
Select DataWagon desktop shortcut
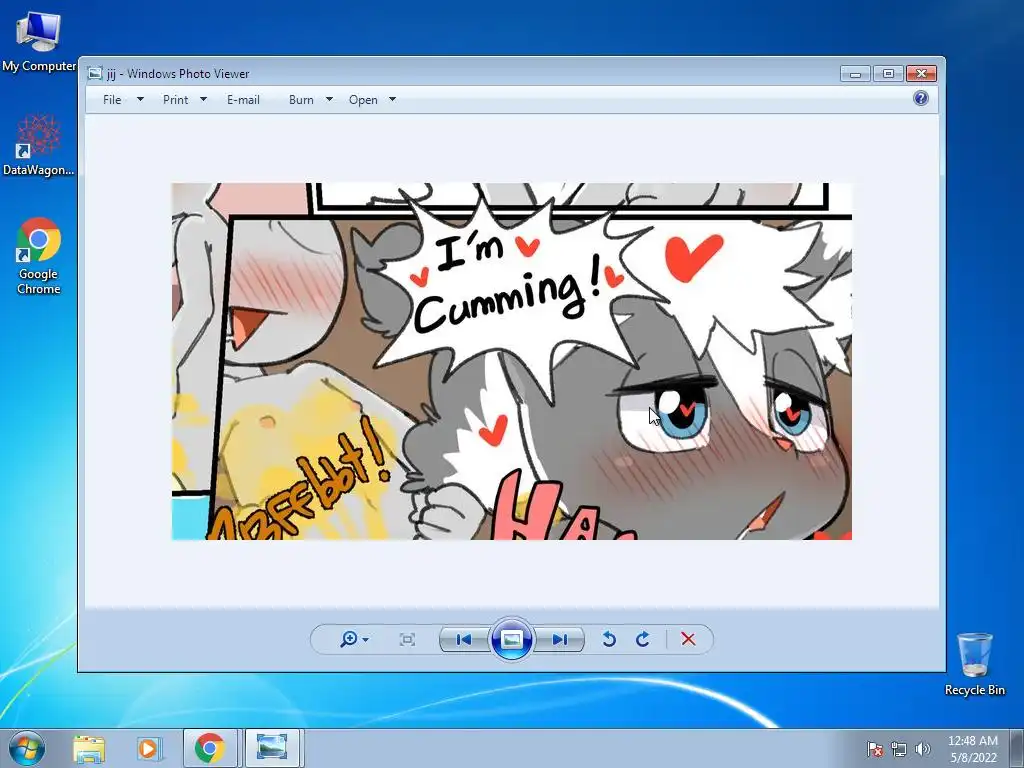click(39, 145)
